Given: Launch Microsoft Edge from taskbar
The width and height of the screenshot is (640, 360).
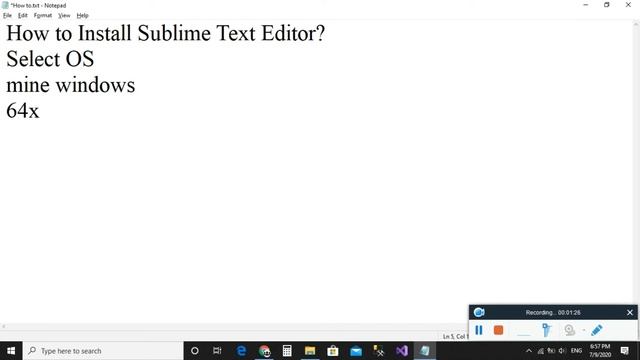Looking at the screenshot, I should pos(241,351).
